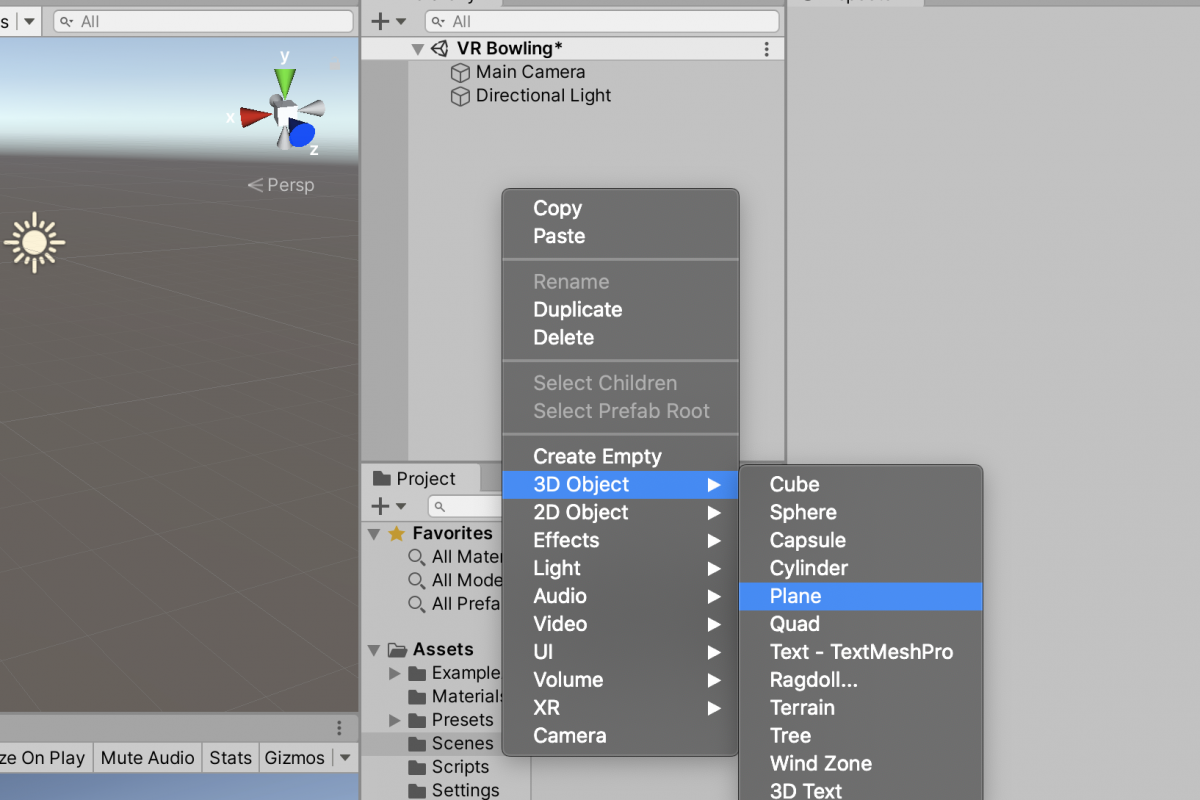Collapse the Assets folder tree

(x=374, y=650)
